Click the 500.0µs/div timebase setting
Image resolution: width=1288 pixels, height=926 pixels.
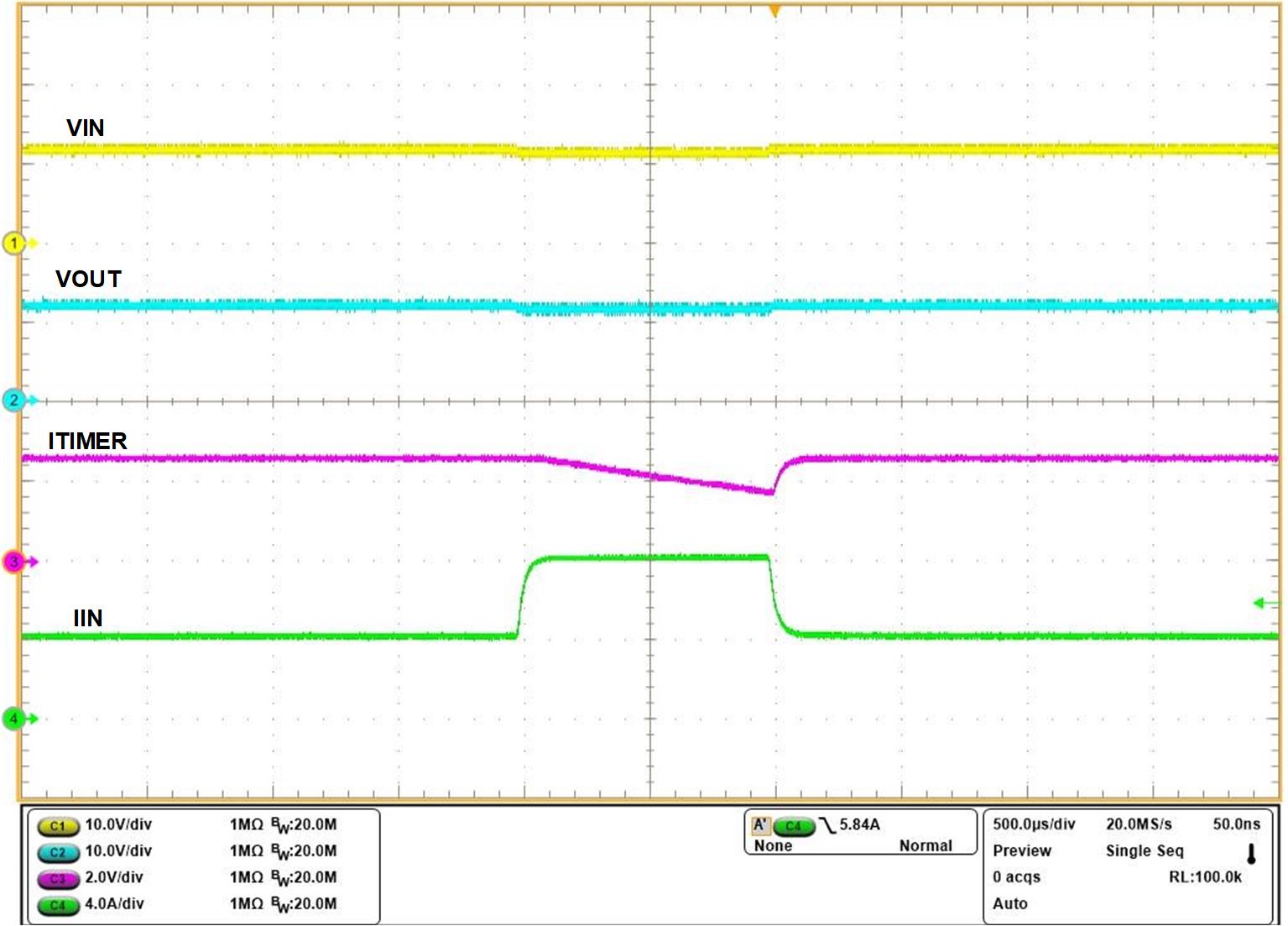1033,824
